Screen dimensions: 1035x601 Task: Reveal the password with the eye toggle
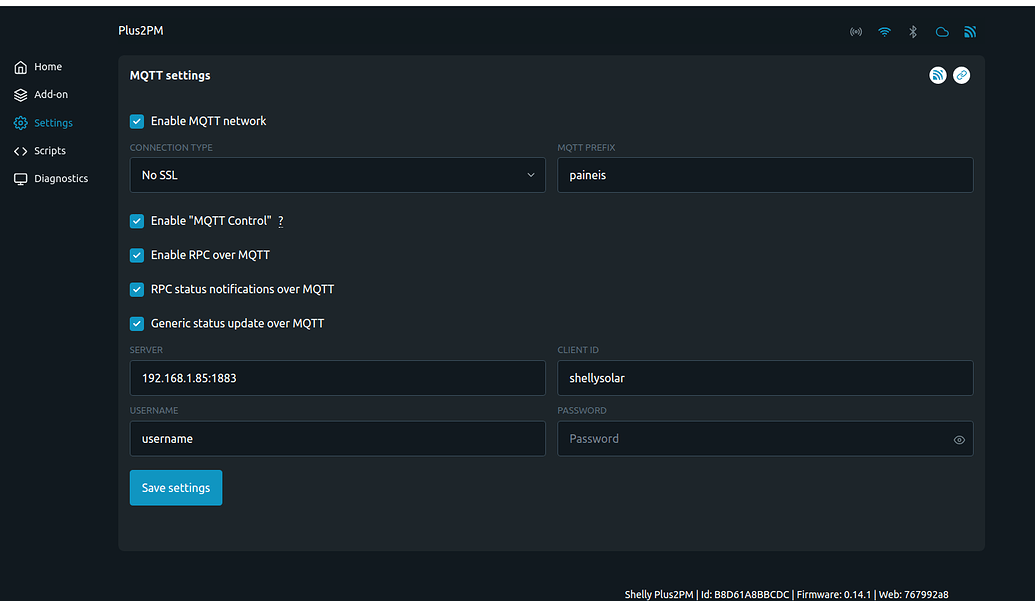pos(958,438)
